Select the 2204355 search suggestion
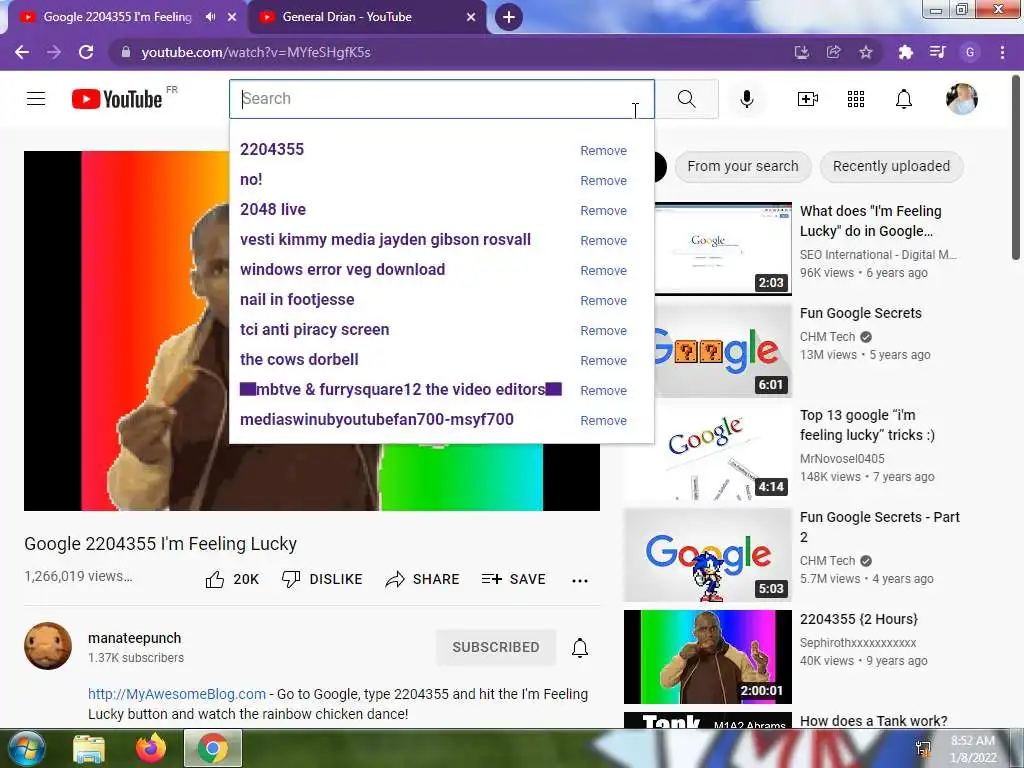1024x768 pixels. [272, 150]
